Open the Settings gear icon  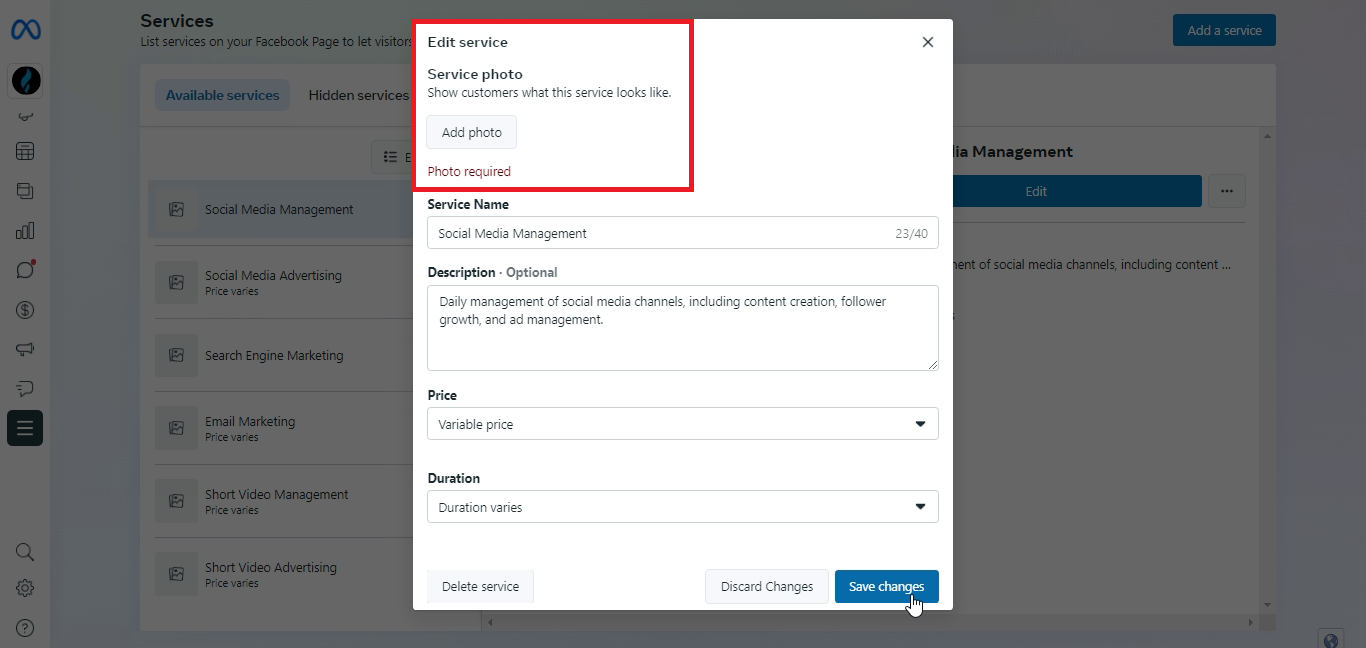pyautogui.click(x=25, y=588)
